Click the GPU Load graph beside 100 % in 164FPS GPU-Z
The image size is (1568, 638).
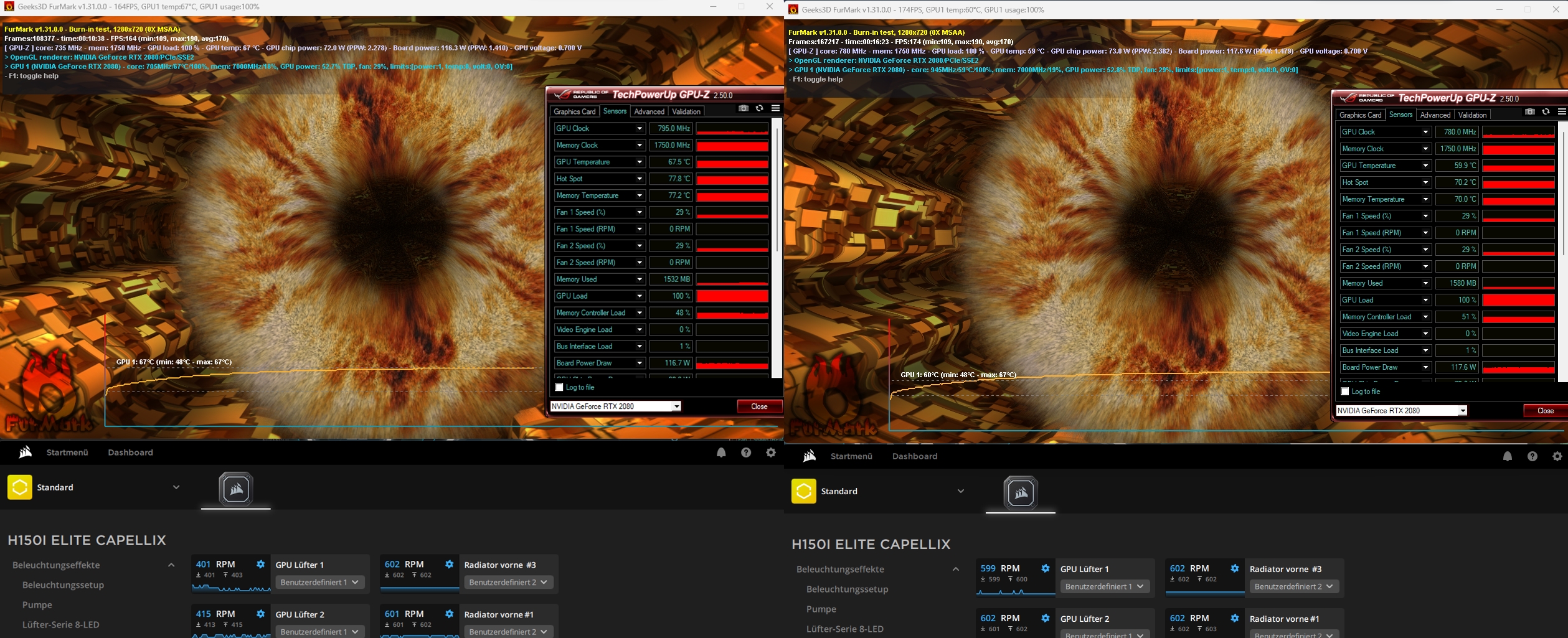coord(732,296)
